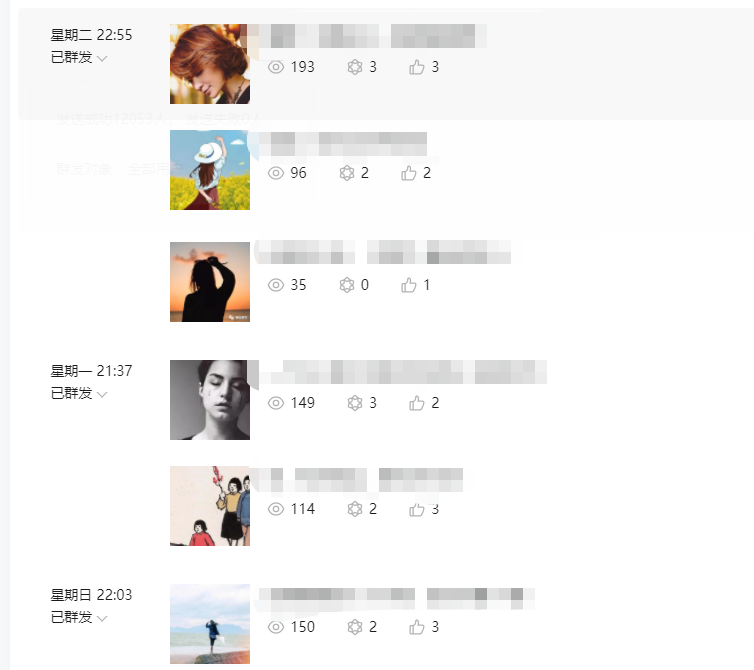
Task: Click the thumbs-up icon in the 114-views row
Action: click(x=417, y=509)
